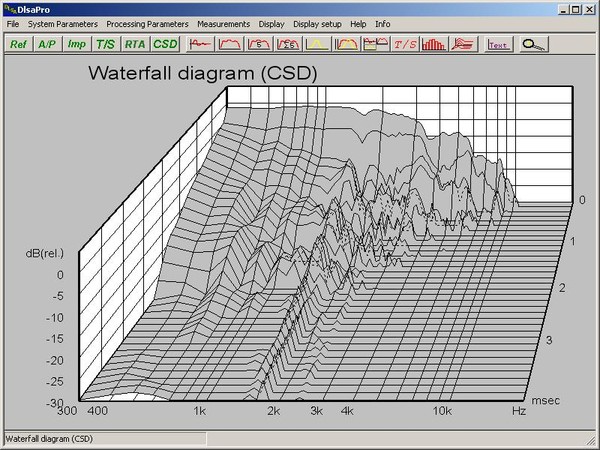Click the impulse response waveform icon

[200, 44]
